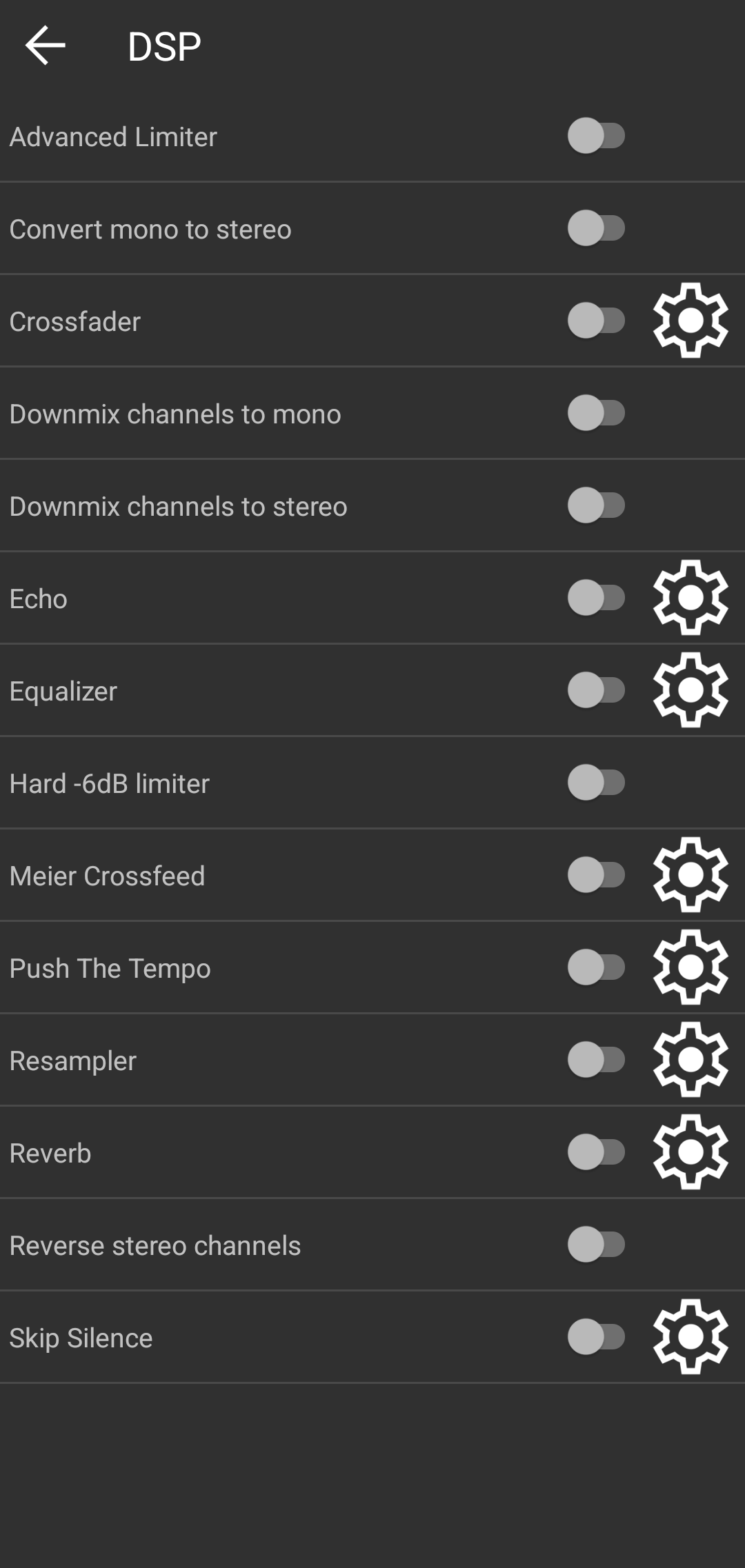The height and width of the screenshot is (1568, 745).
Task: Open Crossfader settings gear
Action: [x=691, y=321]
